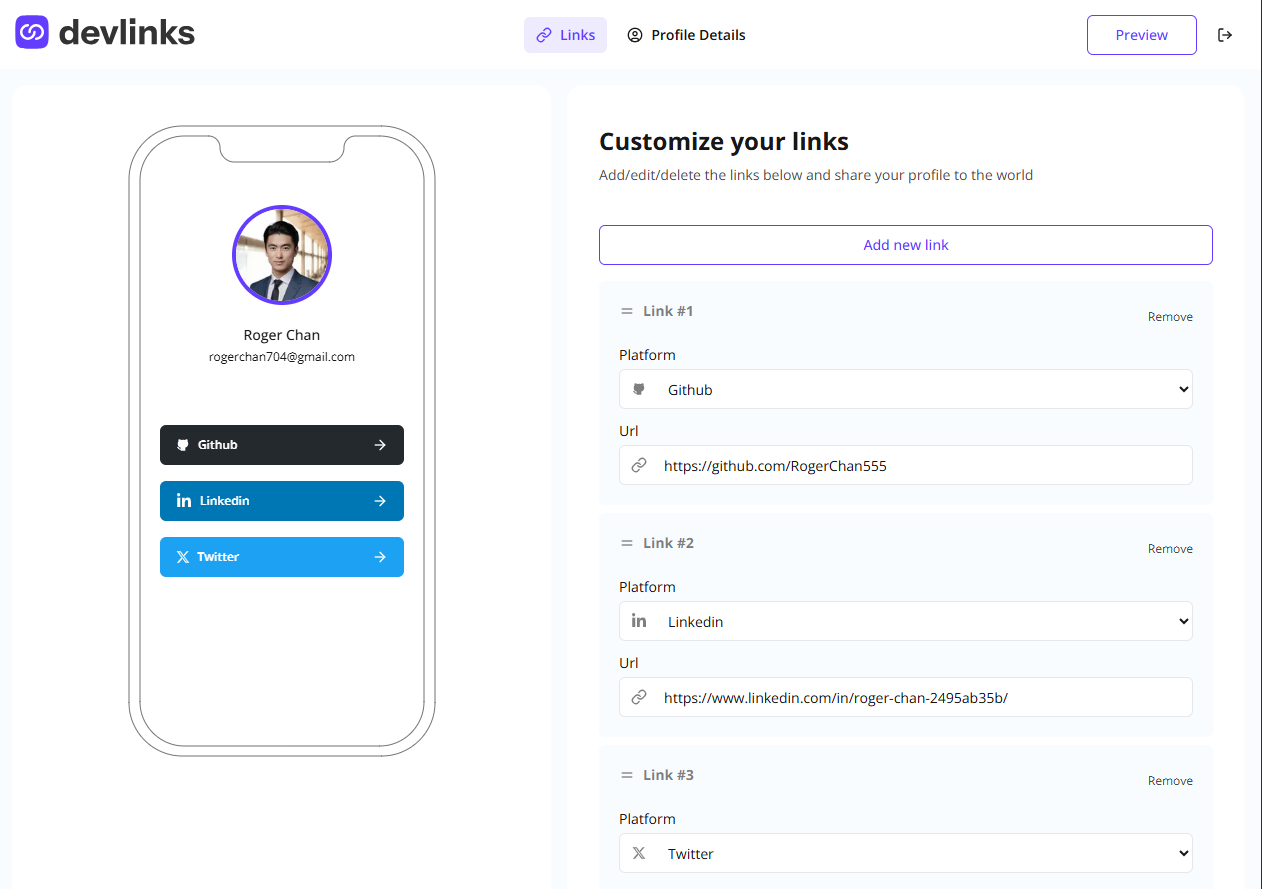Click Linkedin icon in Link #2 platform field
Image resolution: width=1262 pixels, height=889 pixels.
pos(639,621)
